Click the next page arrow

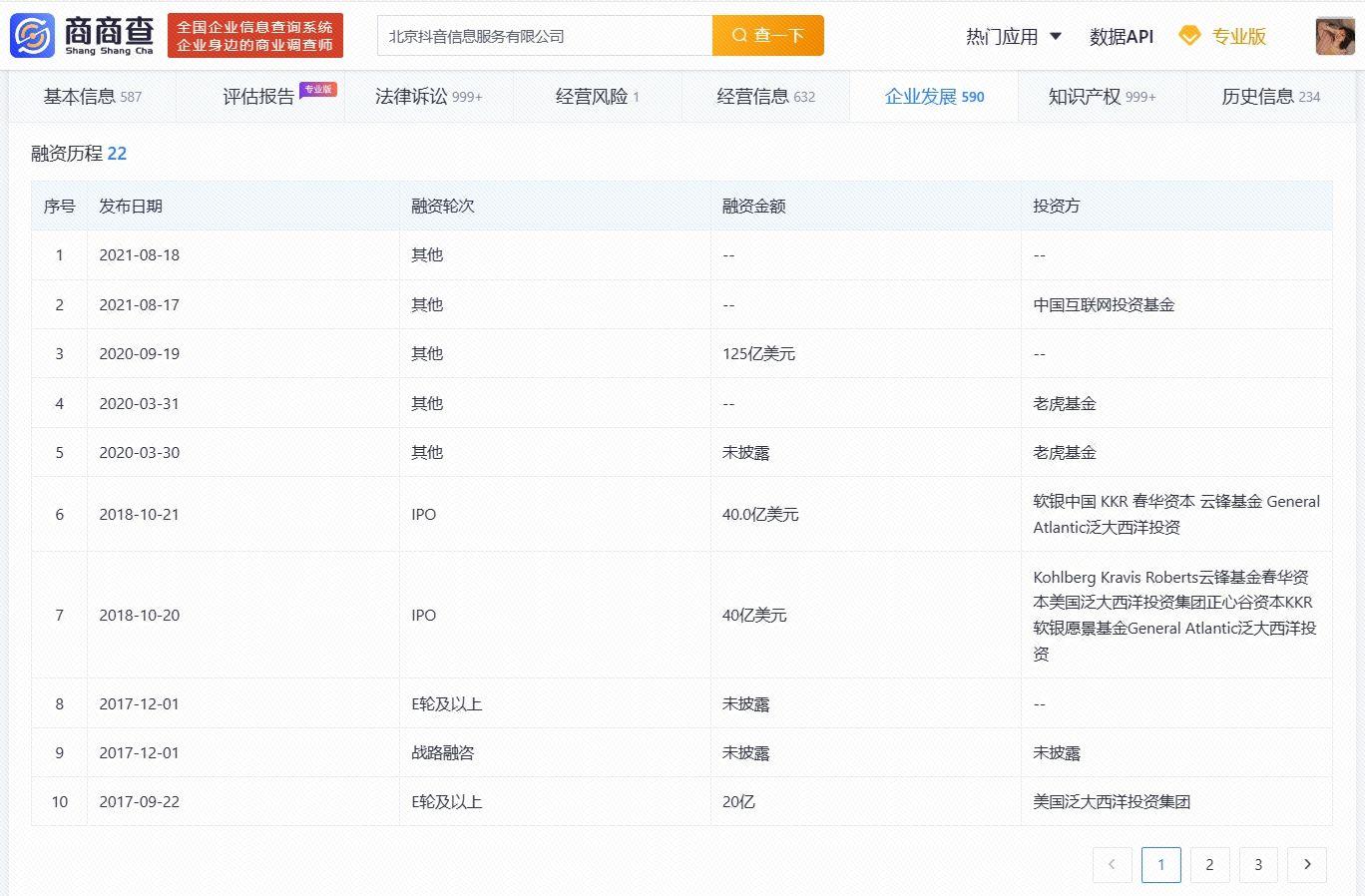coord(1307,865)
